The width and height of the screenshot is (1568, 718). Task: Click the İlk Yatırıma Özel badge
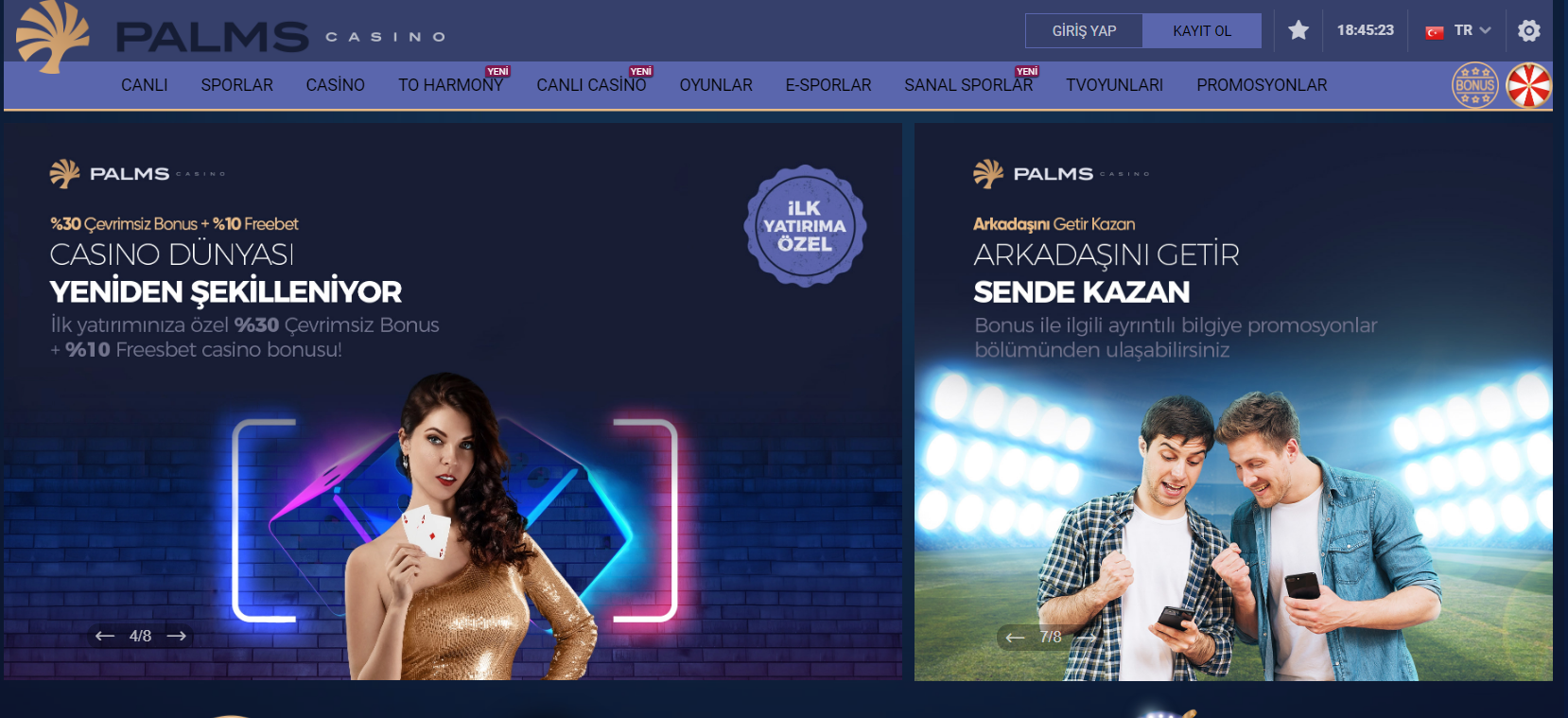pyautogui.click(x=805, y=226)
